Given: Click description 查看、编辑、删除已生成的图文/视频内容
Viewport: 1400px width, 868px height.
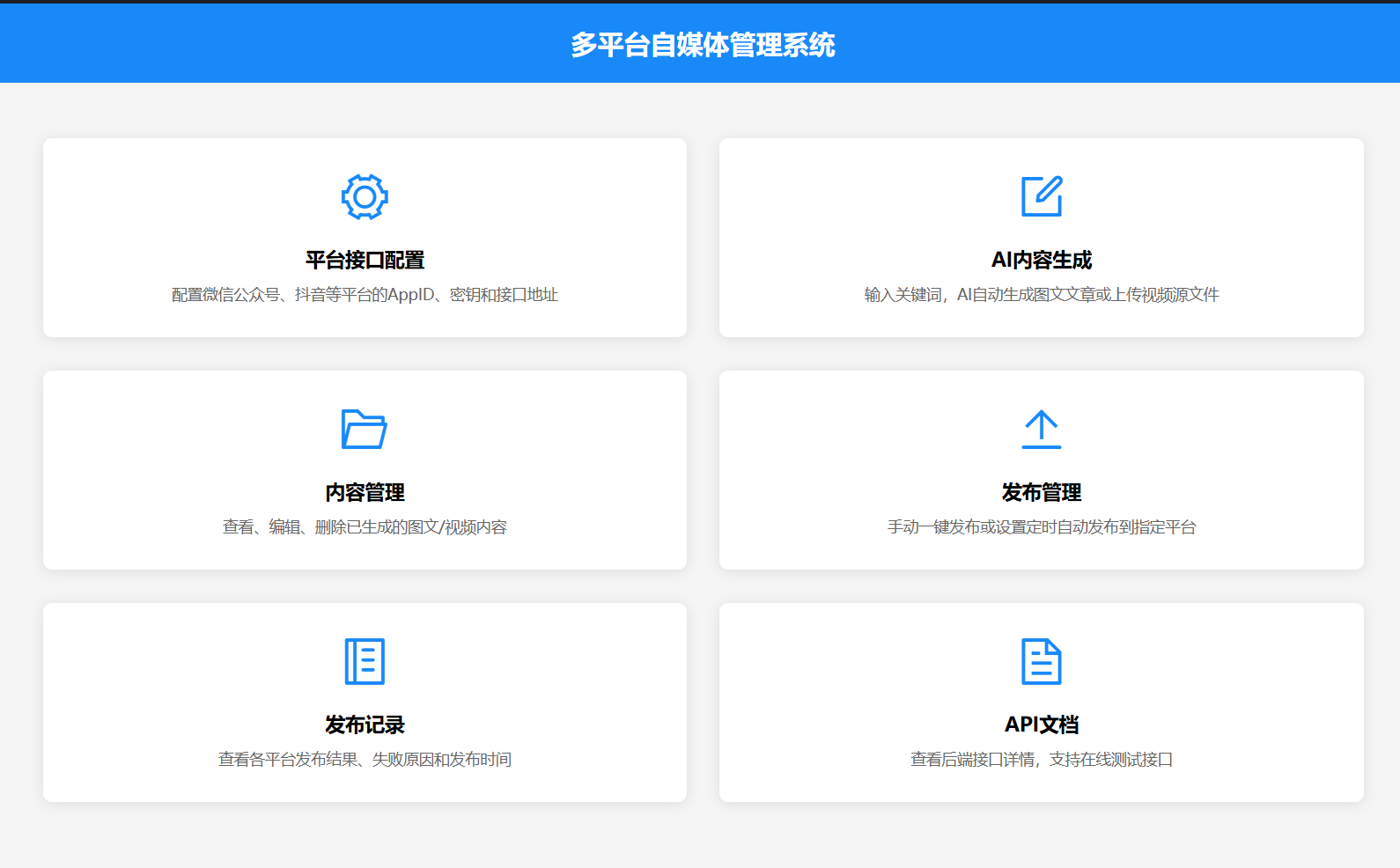Looking at the screenshot, I should point(365,527).
